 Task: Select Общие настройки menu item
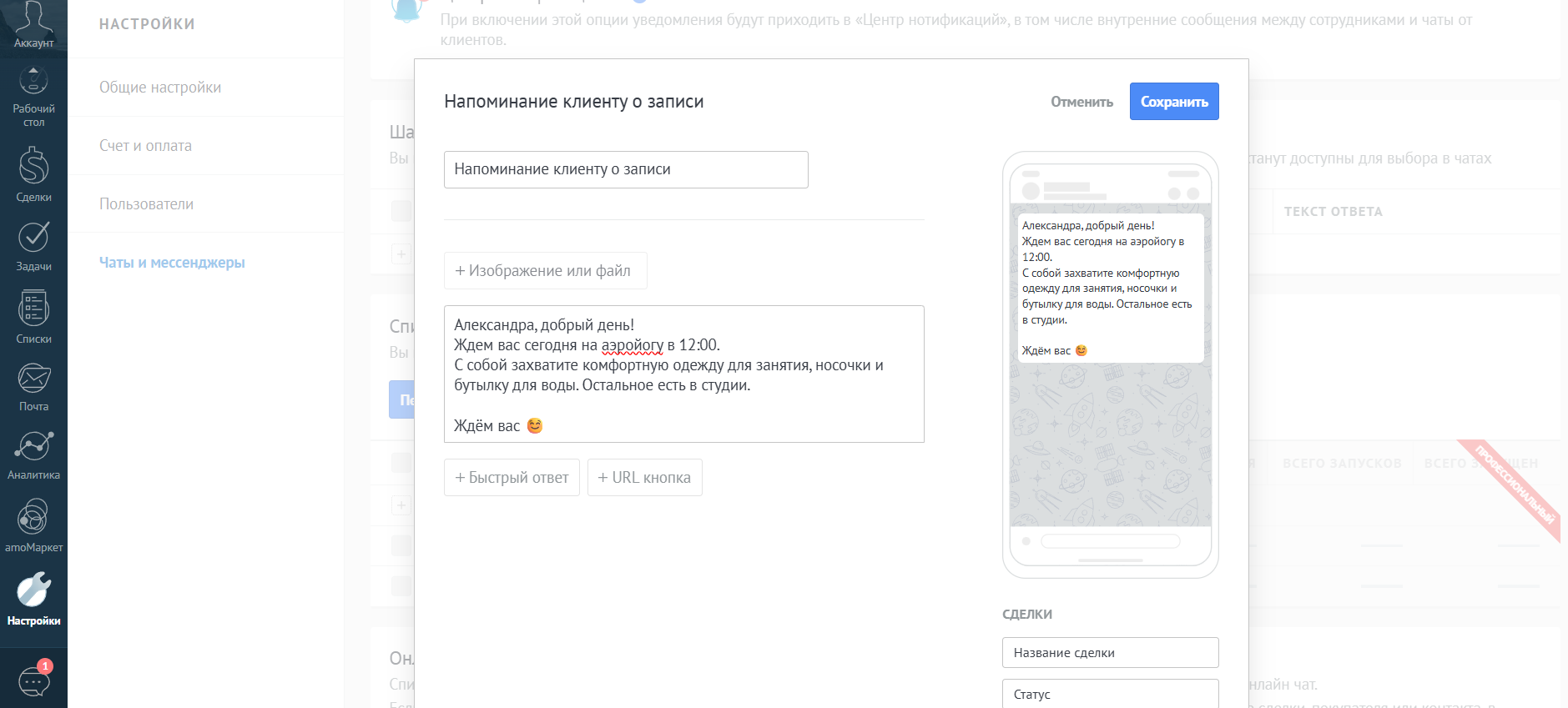pyautogui.click(x=160, y=88)
